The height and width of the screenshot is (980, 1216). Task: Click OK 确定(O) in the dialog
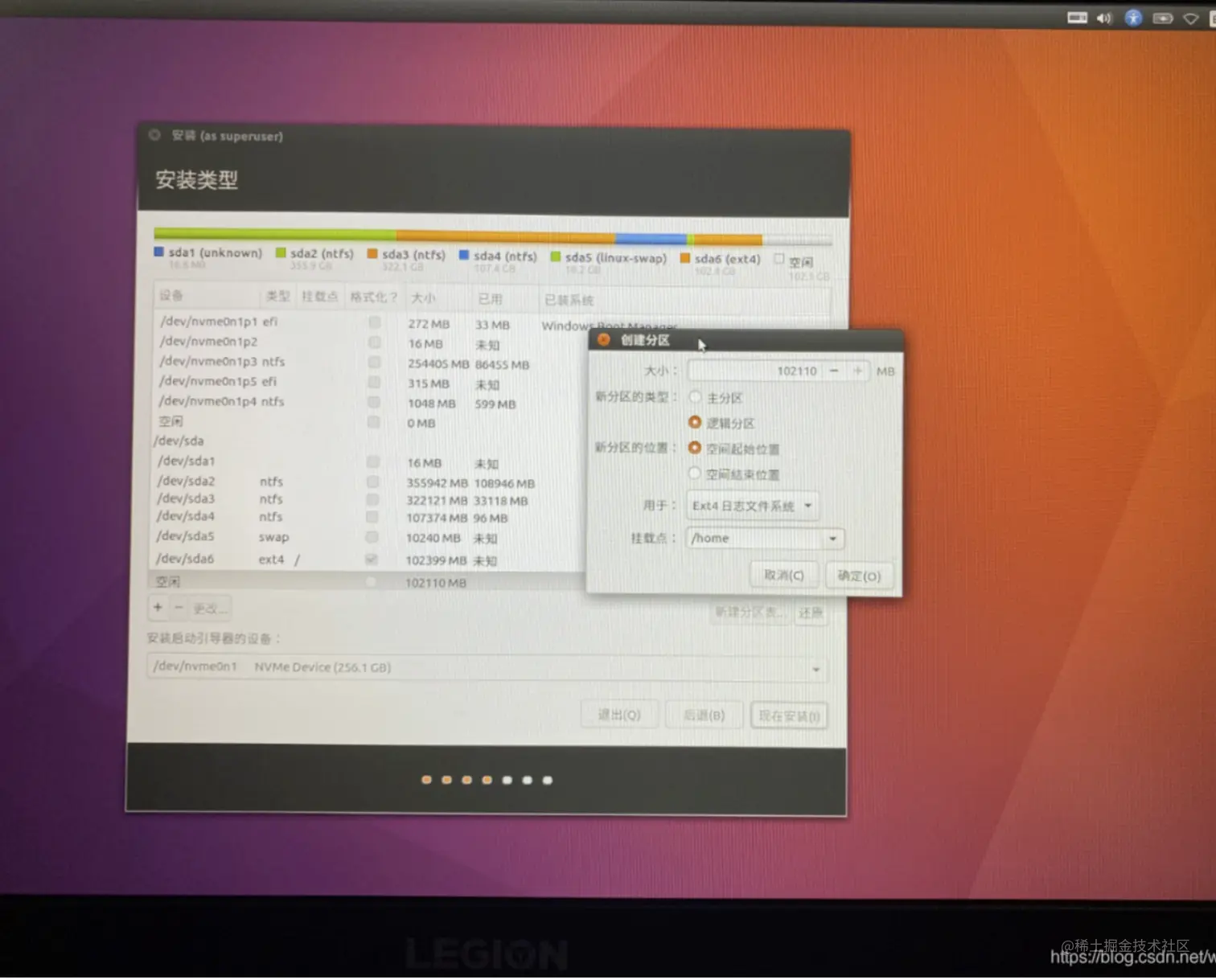[859, 576]
